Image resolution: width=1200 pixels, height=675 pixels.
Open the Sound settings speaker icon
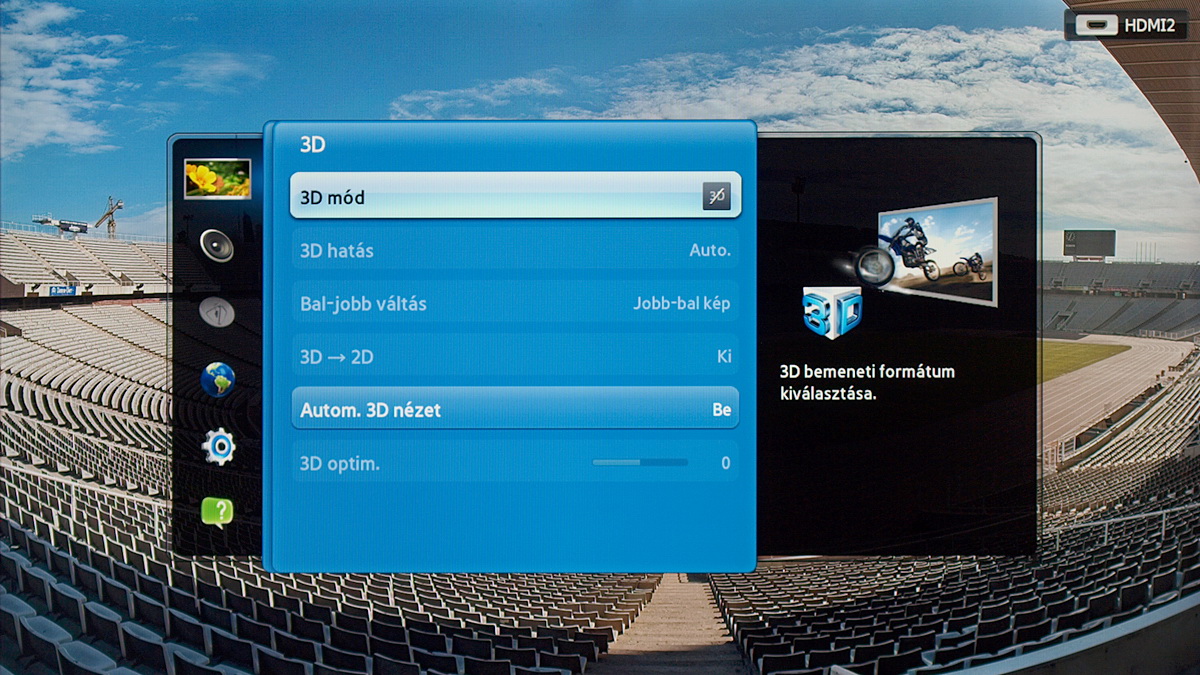pos(217,245)
